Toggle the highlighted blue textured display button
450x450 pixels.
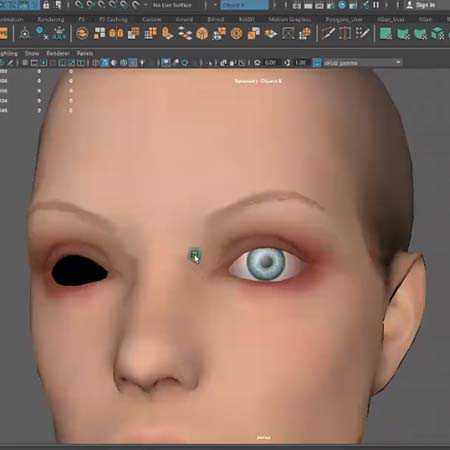click(x=105, y=62)
